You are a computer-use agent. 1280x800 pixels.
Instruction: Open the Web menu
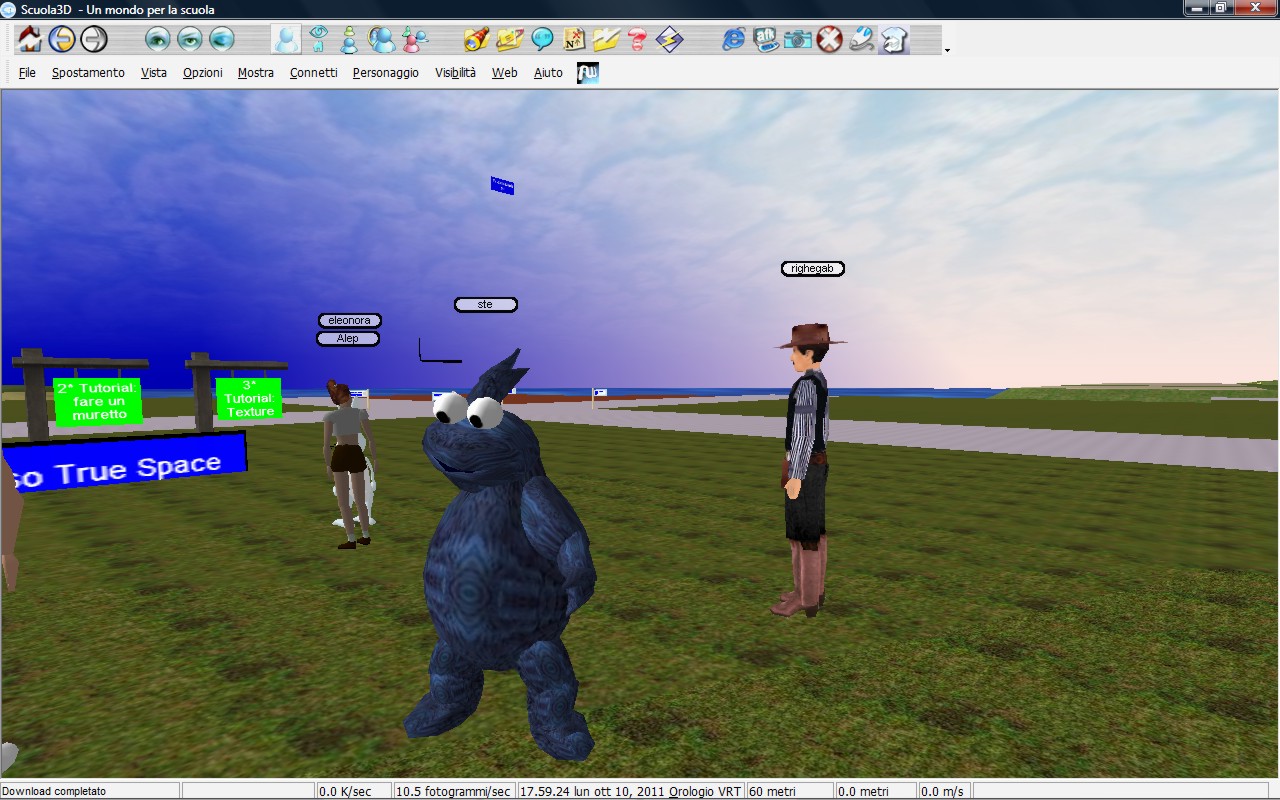(505, 73)
